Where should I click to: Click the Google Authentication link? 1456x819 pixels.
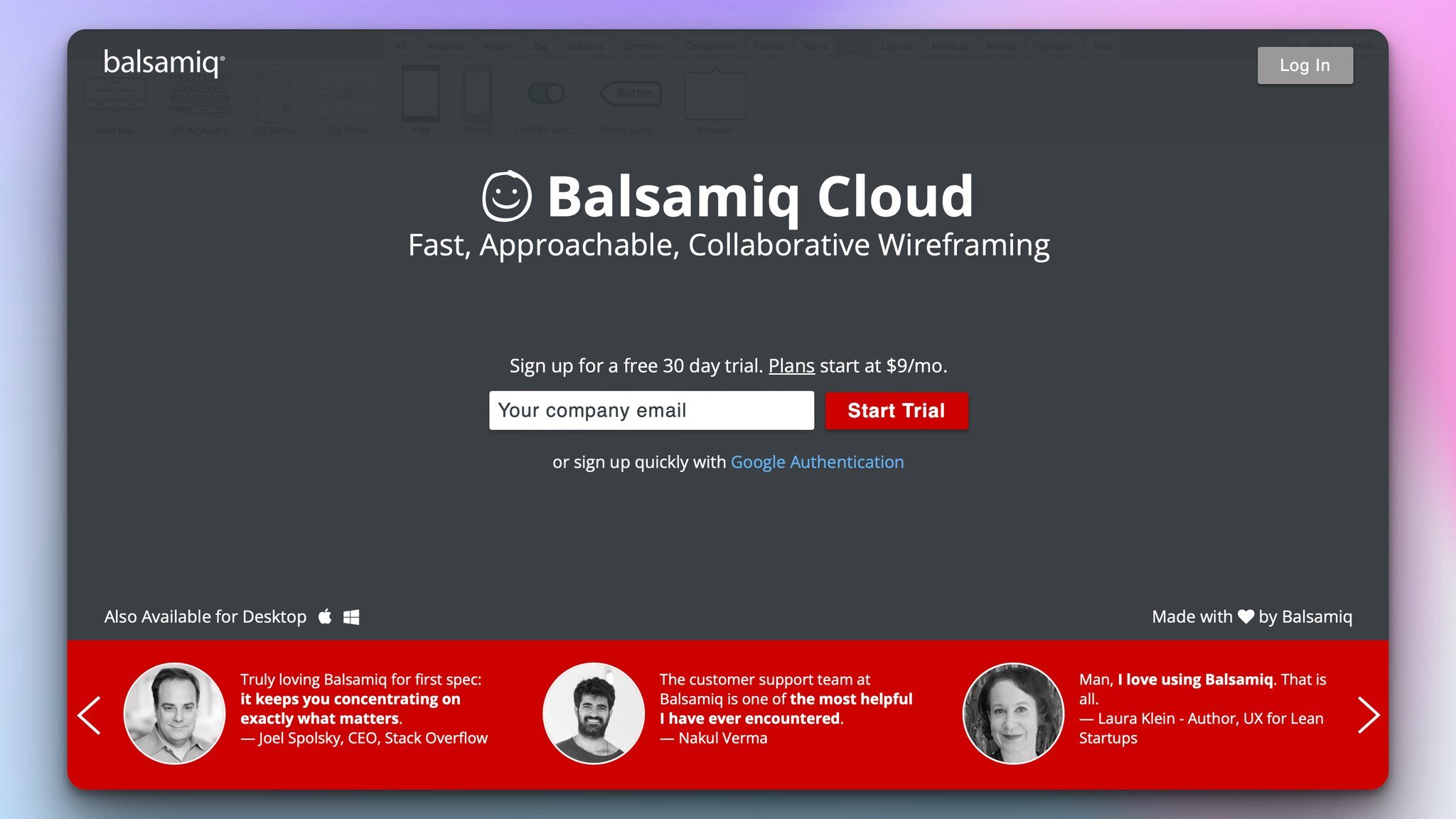click(817, 461)
